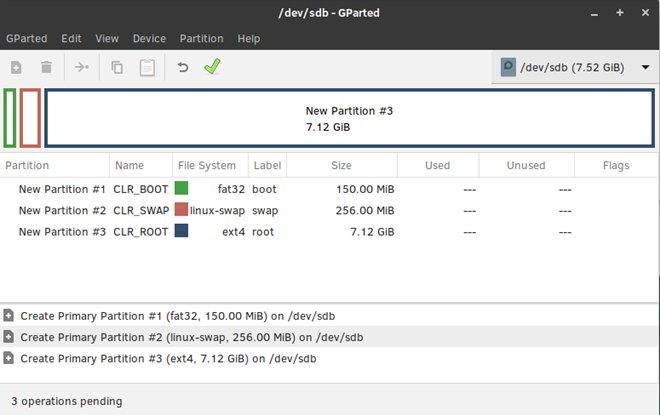This screenshot has height=415, width=660.
Task: Select the red swap partition bar
Action: (x=30, y=118)
